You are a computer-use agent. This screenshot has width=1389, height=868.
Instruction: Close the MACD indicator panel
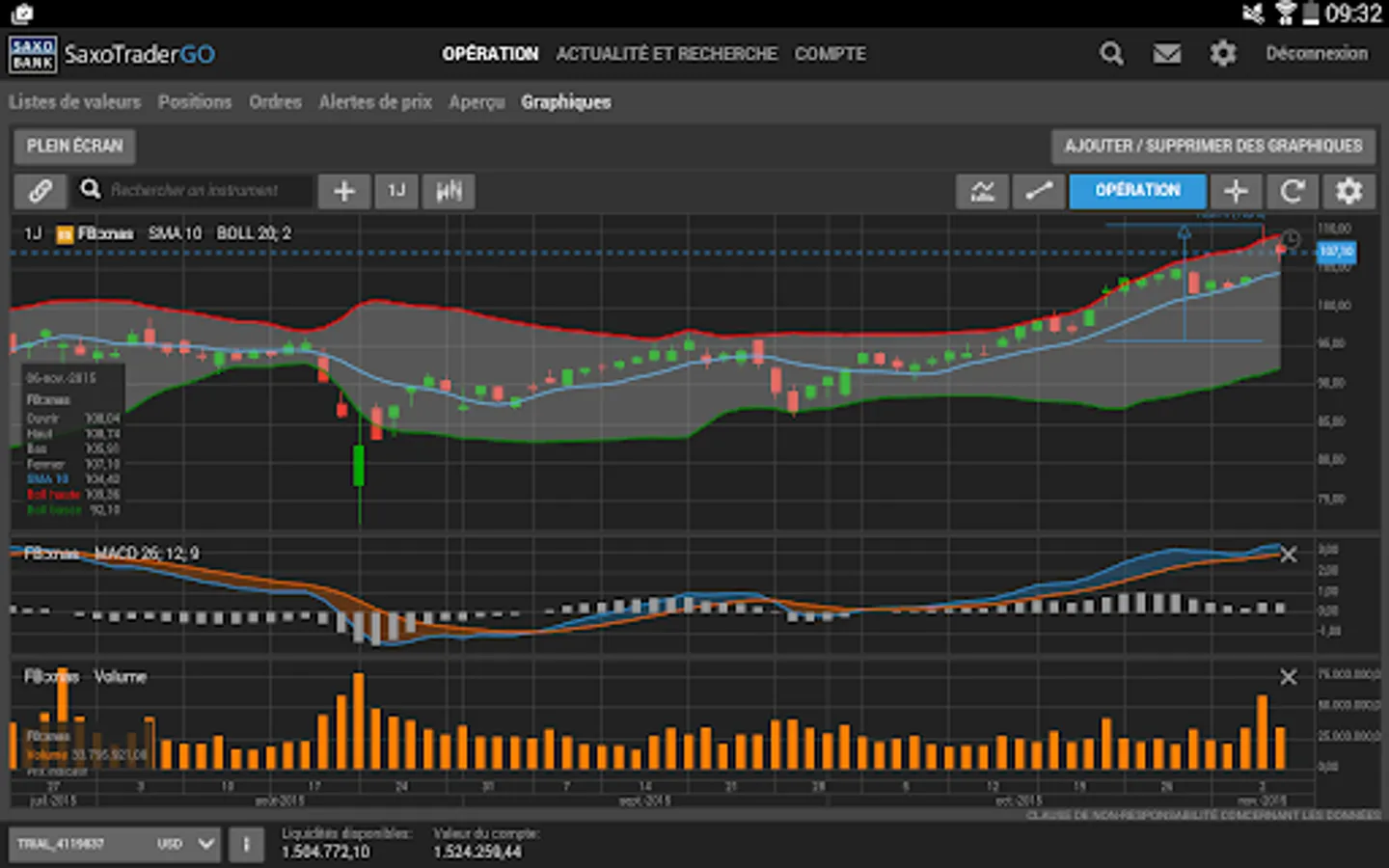coord(1288,555)
